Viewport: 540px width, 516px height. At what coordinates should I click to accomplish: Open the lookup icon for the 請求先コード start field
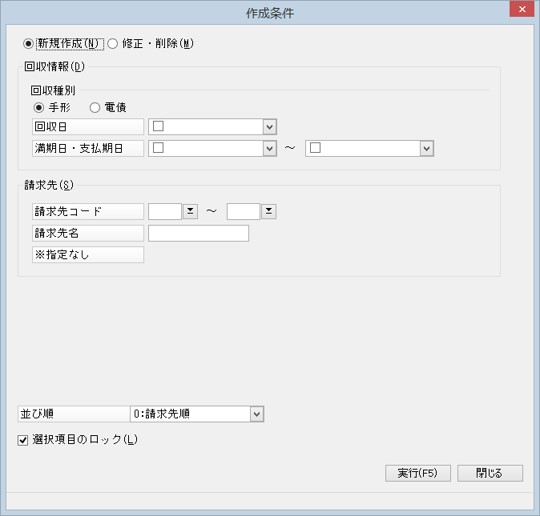(190, 211)
